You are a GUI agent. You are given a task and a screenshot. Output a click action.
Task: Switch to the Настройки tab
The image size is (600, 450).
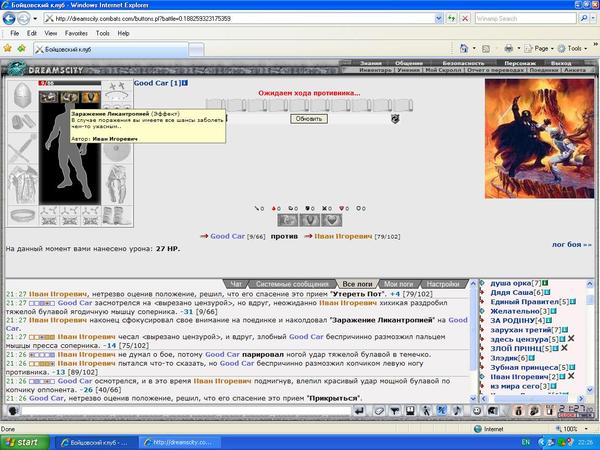point(443,284)
